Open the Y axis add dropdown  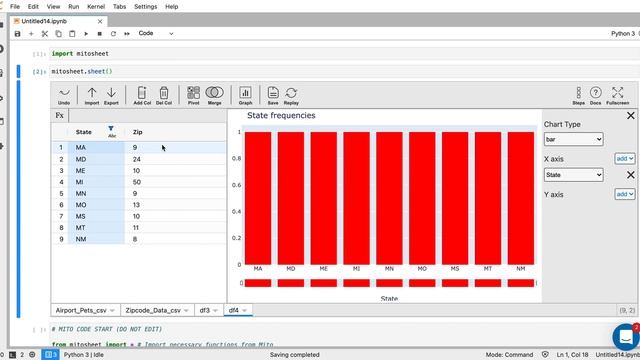[624, 194]
